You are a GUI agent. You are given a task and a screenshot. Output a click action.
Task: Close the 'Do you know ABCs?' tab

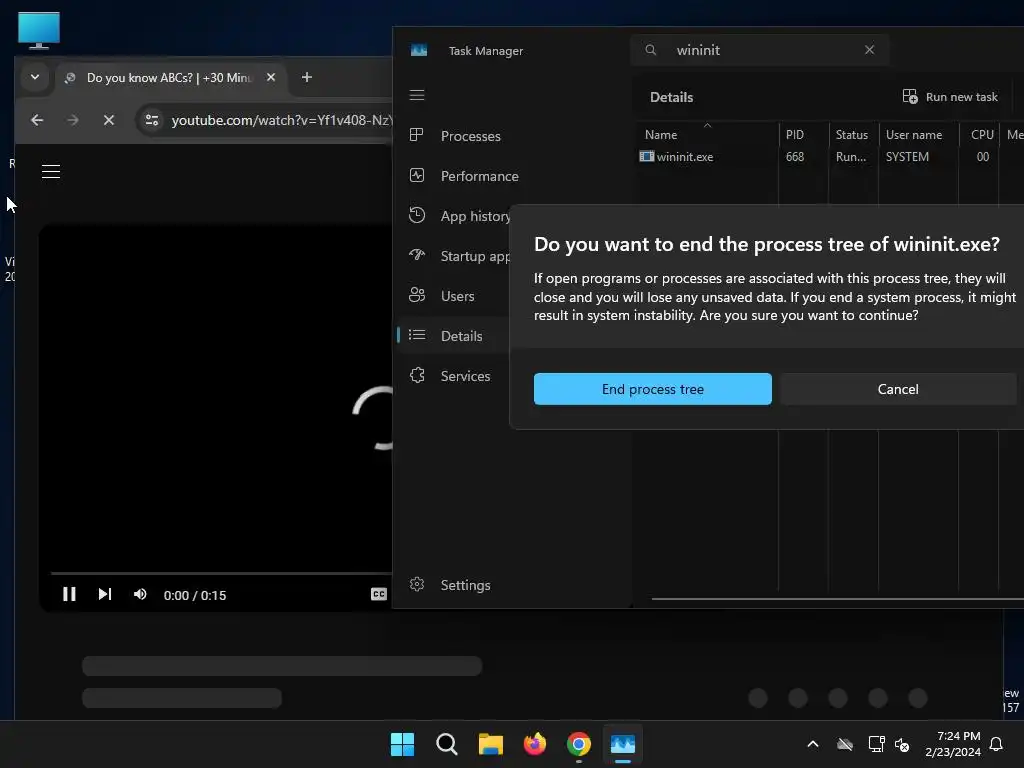pyautogui.click(x=271, y=77)
